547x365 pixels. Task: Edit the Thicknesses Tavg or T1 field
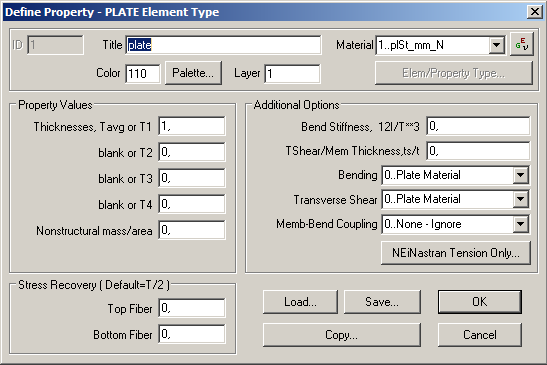pyautogui.click(x=192, y=126)
